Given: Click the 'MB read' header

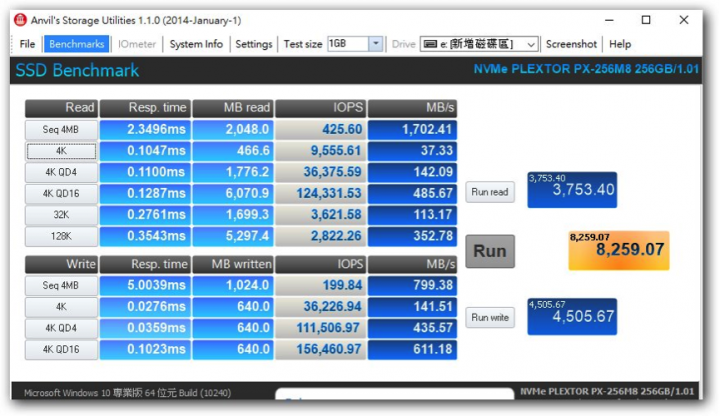Looking at the screenshot, I should [233, 108].
